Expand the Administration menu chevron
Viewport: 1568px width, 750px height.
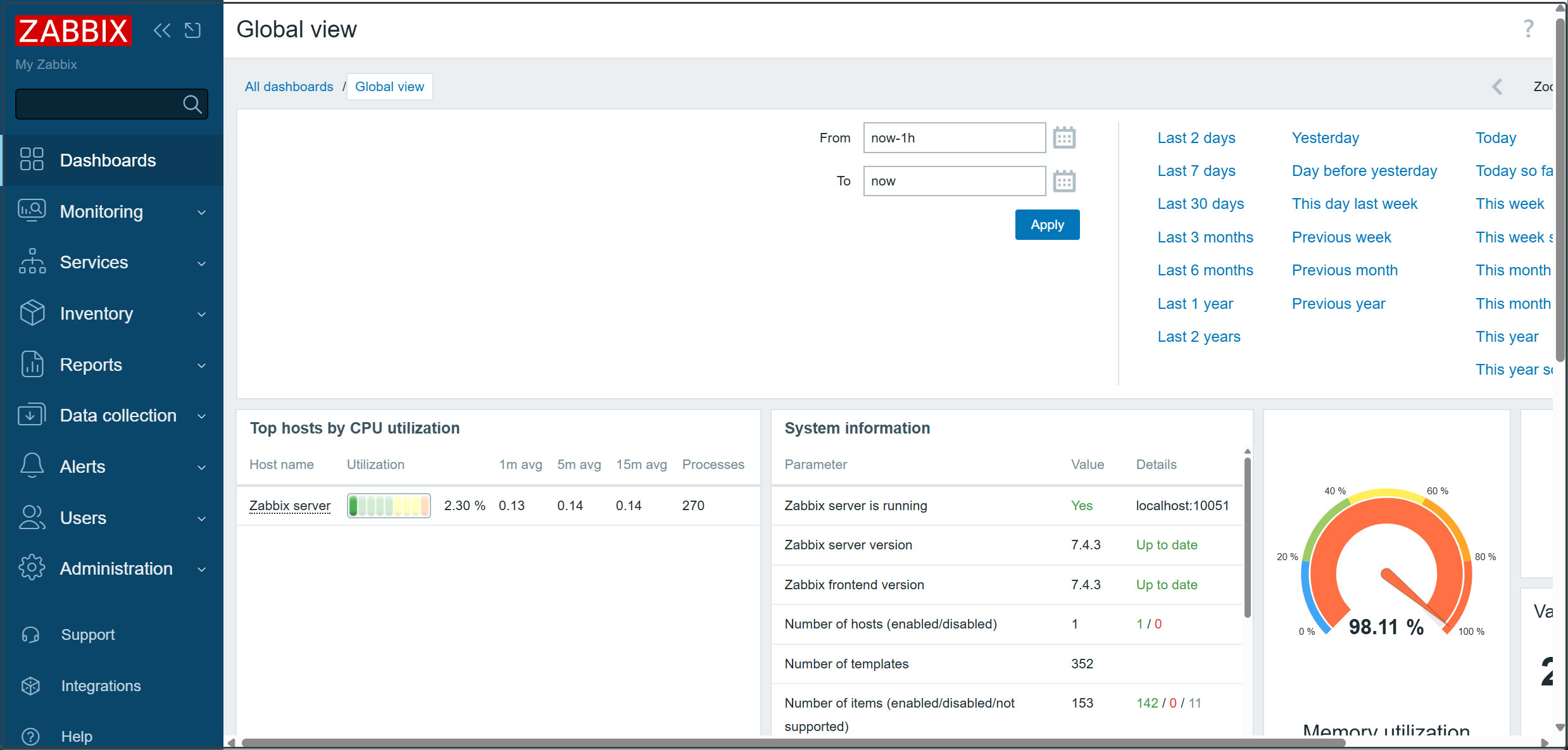201,569
